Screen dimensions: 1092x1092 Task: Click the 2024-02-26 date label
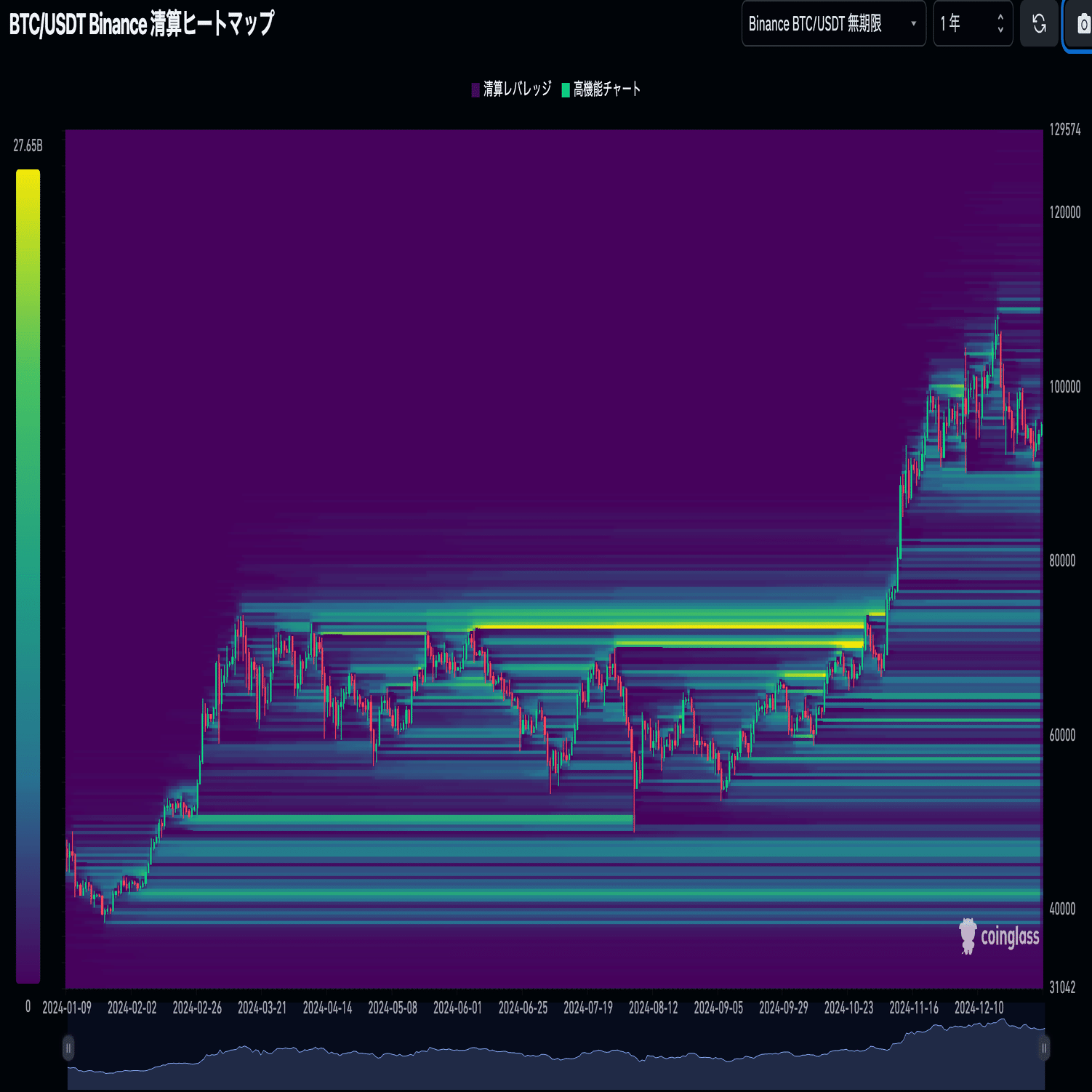point(197,1008)
